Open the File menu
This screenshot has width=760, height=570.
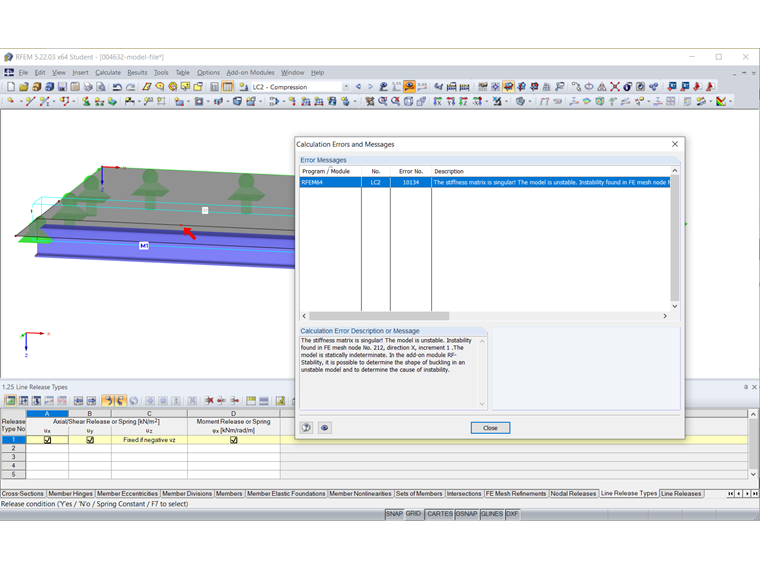(23, 73)
